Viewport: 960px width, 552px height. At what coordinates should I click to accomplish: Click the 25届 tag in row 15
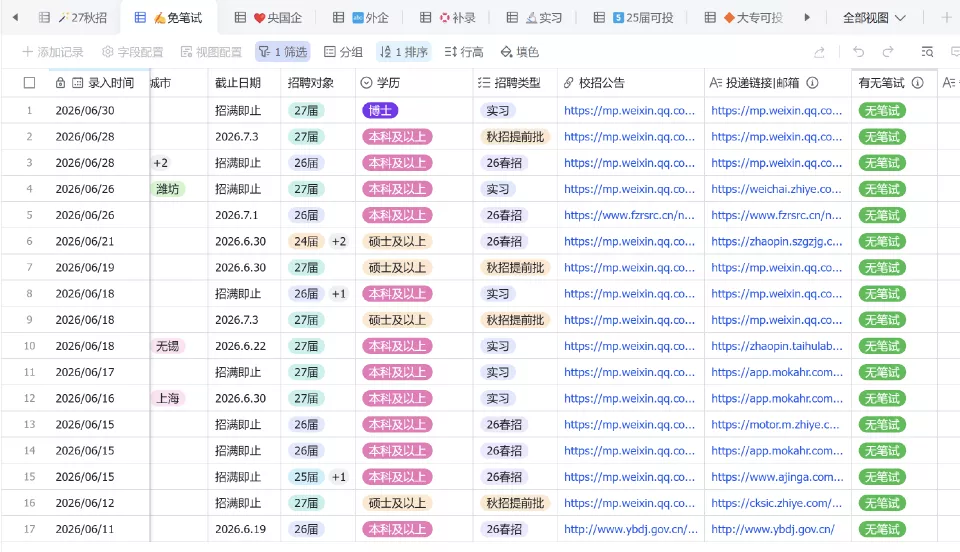point(306,477)
